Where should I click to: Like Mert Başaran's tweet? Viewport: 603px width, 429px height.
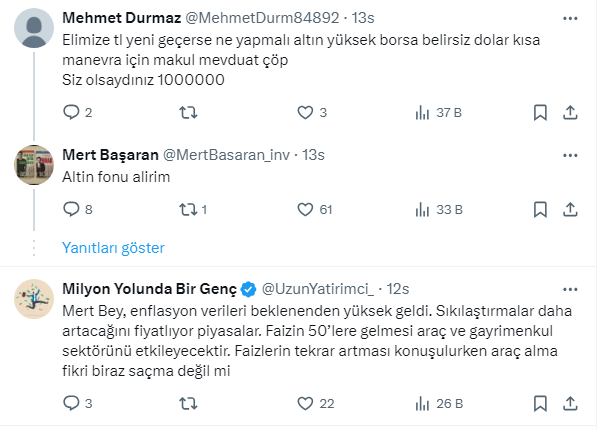[306, 209]
